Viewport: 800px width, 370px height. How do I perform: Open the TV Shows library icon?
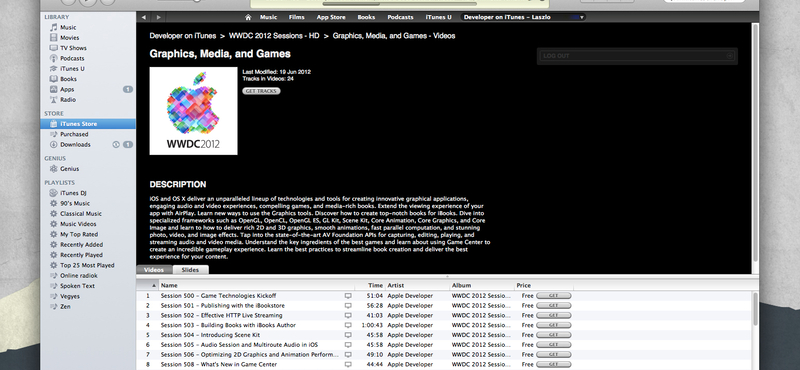(54, 47)
